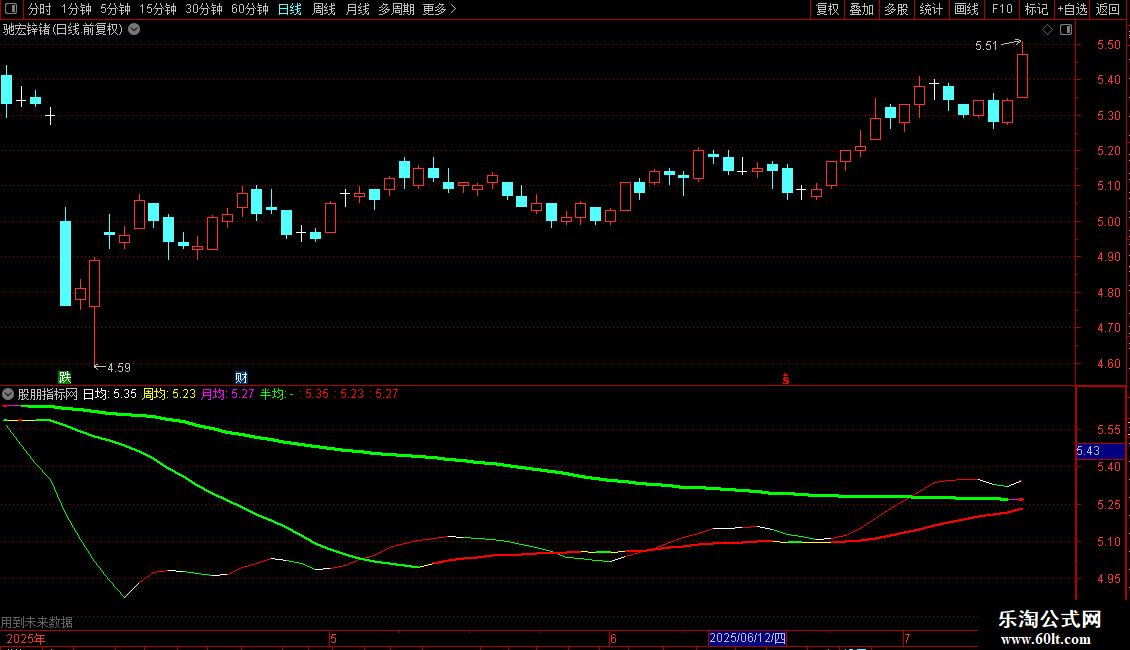The image size is (1130, 650).
Task: Click the 4.60 price axis label
Action: pyautogui.click(x=1108, y=364)
